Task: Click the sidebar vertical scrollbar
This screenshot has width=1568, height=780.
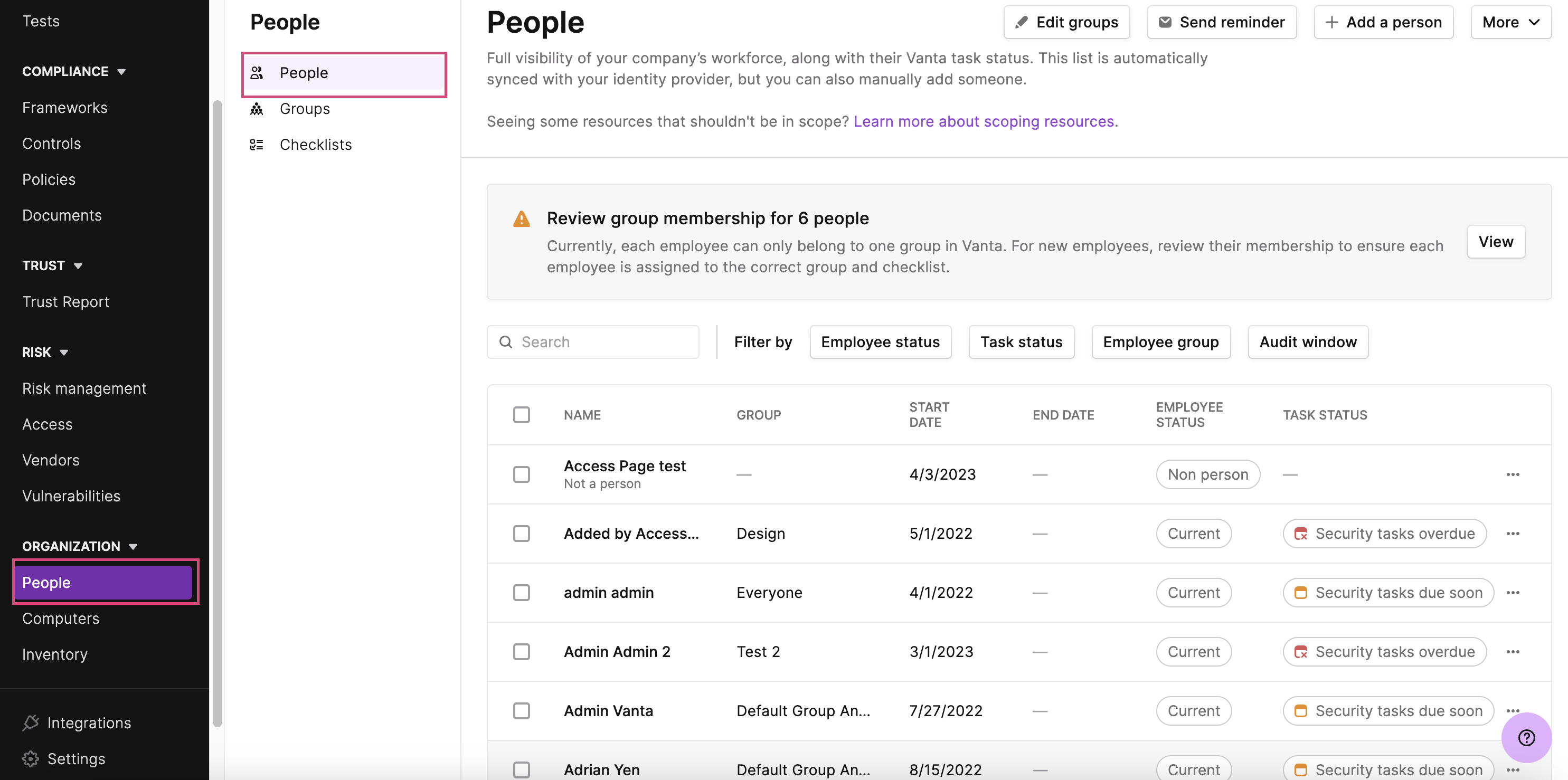Action: point(218,414)
